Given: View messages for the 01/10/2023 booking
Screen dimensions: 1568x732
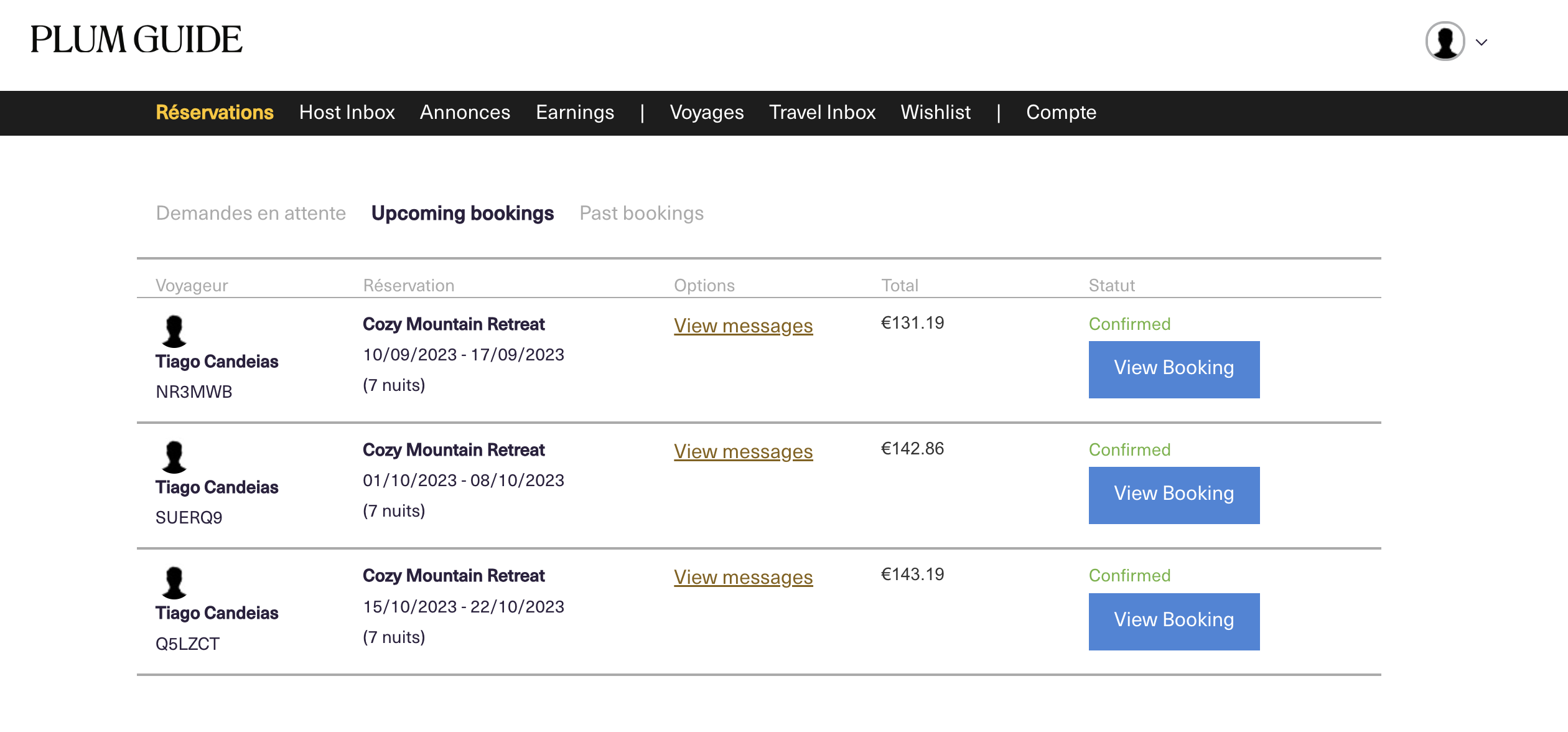Looking at the screenshot, I should point(743,451).
